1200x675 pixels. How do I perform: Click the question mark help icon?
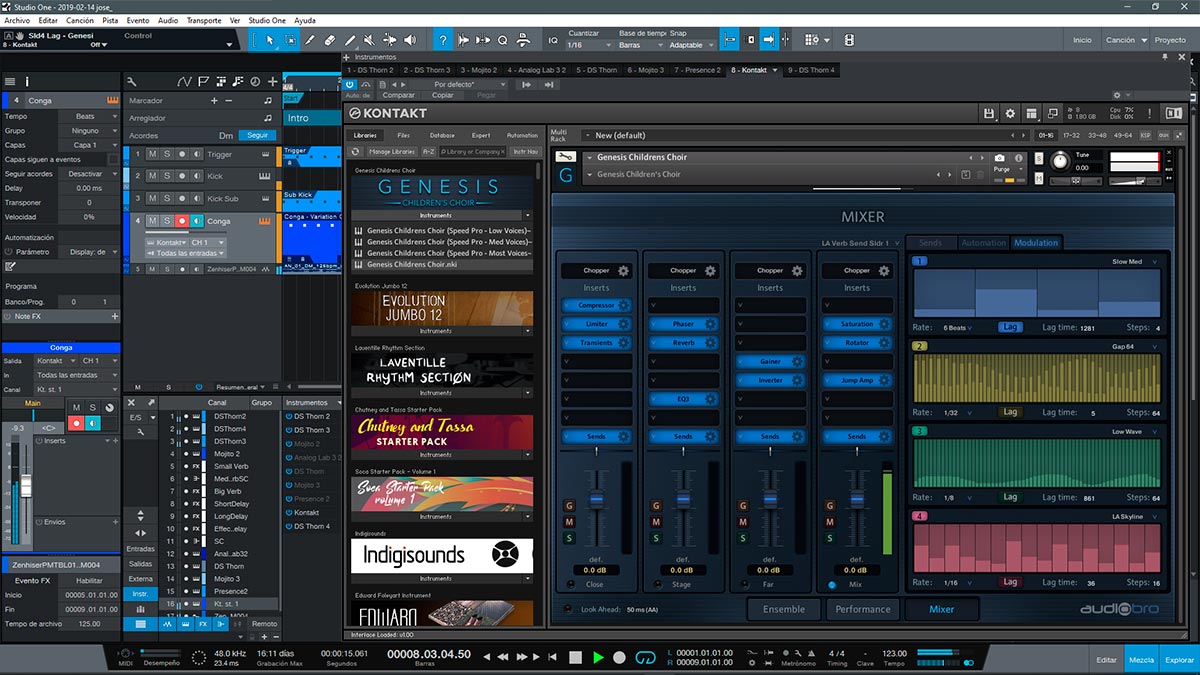point(443,40)
